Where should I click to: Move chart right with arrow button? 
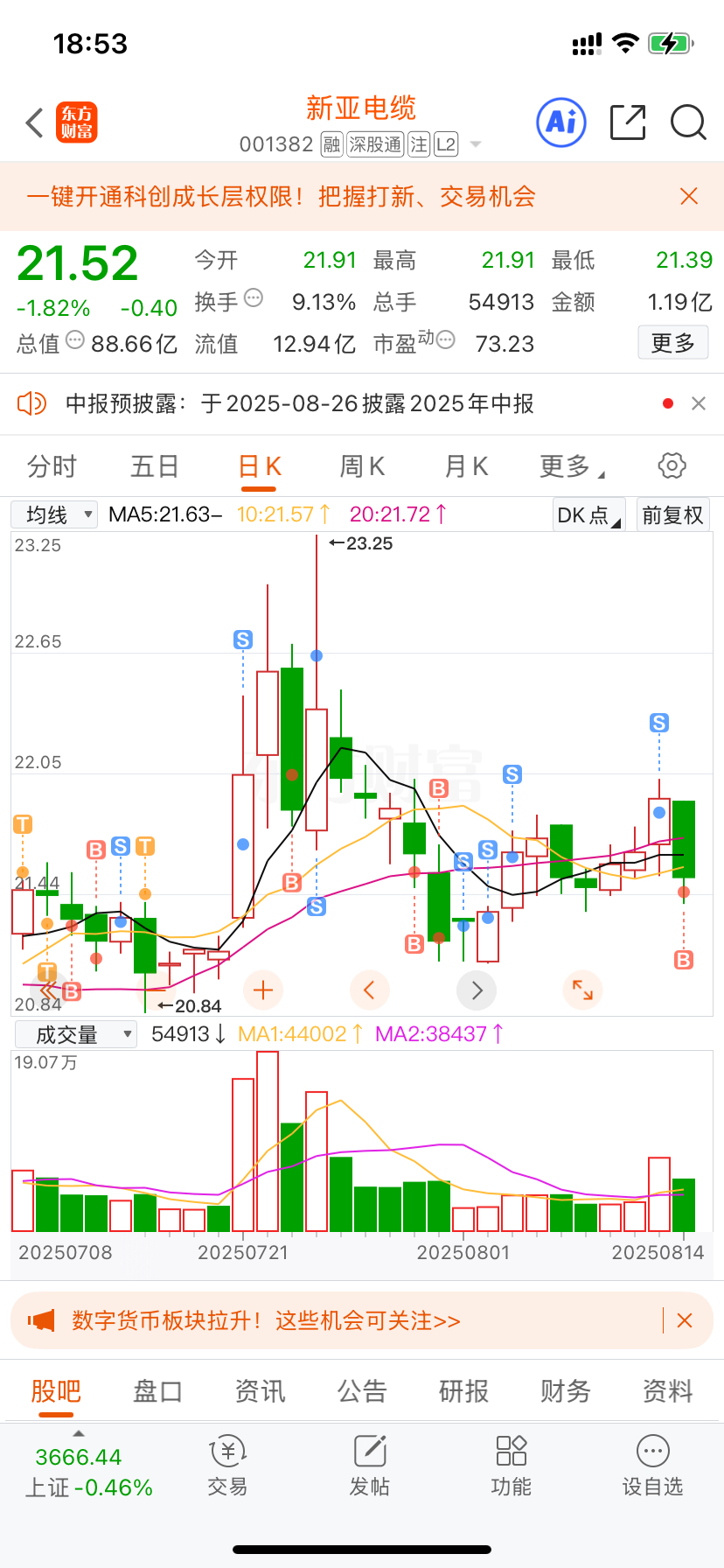click(477, 990)
